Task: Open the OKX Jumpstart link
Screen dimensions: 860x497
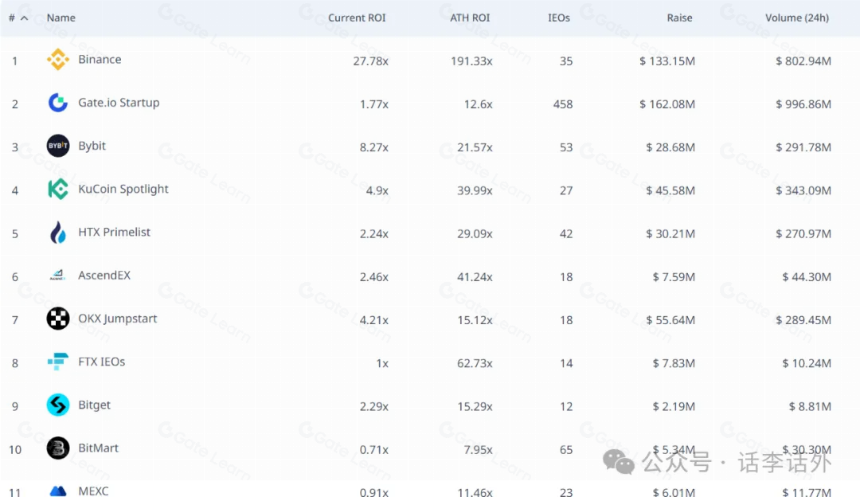Action: (x=117, y=319)
